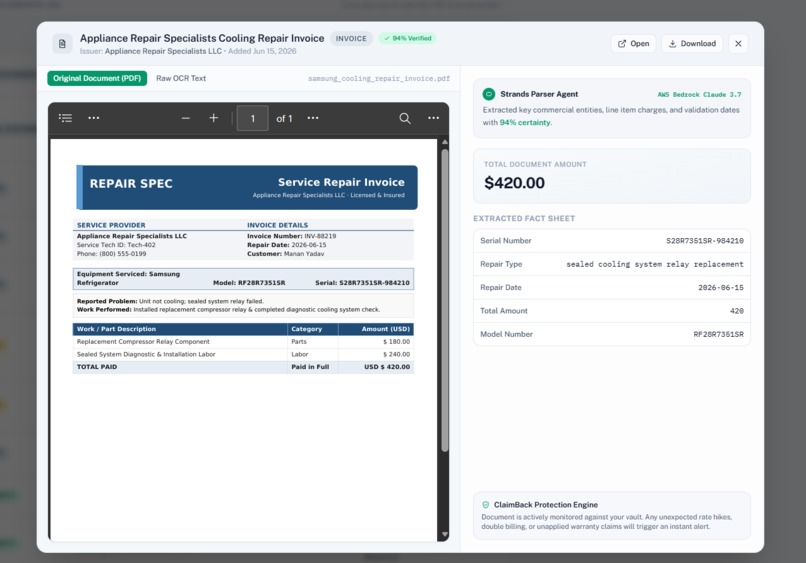This screenshot has width=806, height=563.
Task: Close the invoice detail dialog
Action: tap(738, 44)
